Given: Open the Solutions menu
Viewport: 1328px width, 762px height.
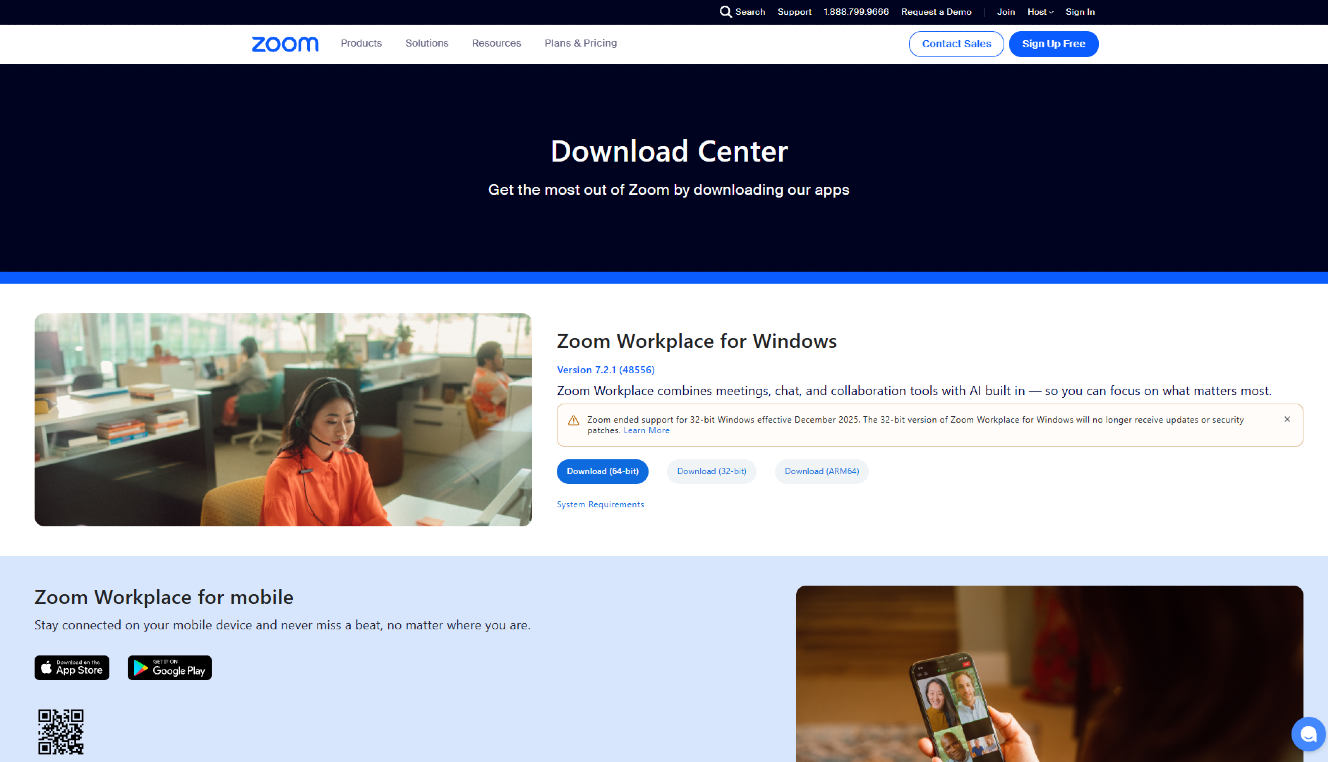Looking at the screenshot, I should click(x=427, y=43).
